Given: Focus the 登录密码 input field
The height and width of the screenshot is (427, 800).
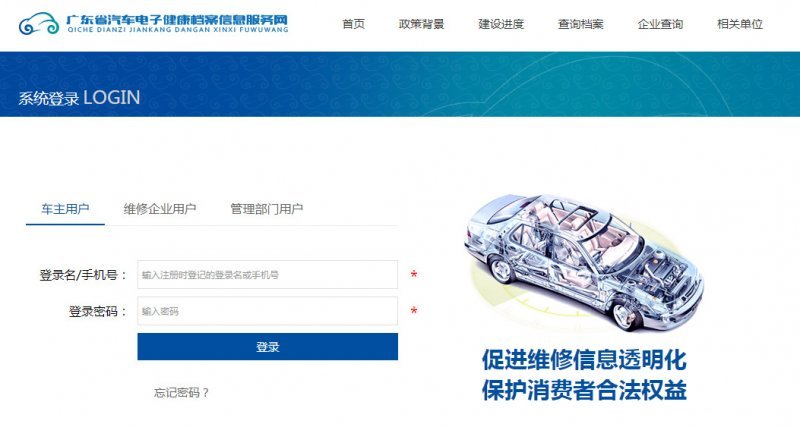Looking at the screenshot, I should [x=267, y=311].
